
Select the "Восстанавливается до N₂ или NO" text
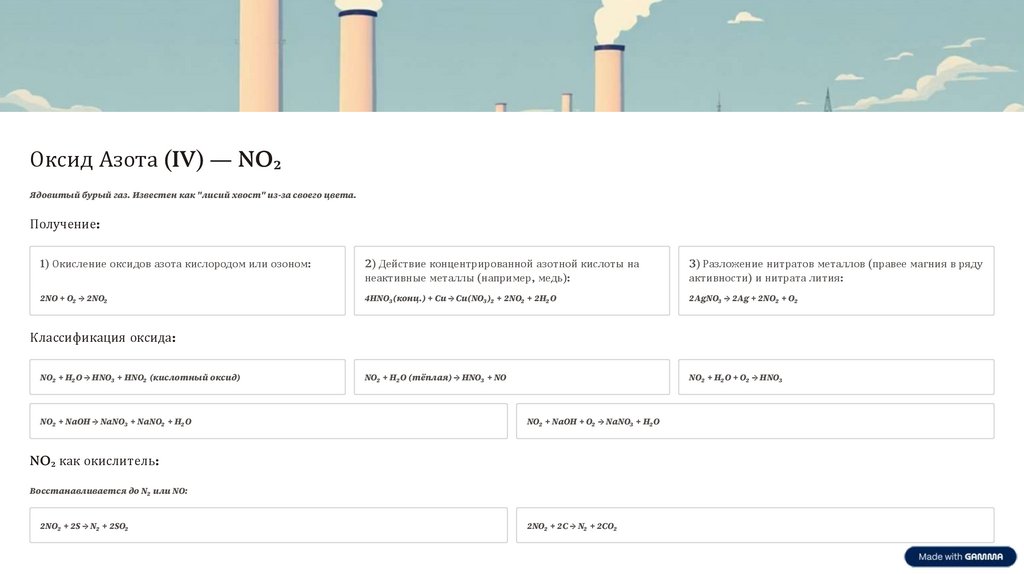pos(109,491)
